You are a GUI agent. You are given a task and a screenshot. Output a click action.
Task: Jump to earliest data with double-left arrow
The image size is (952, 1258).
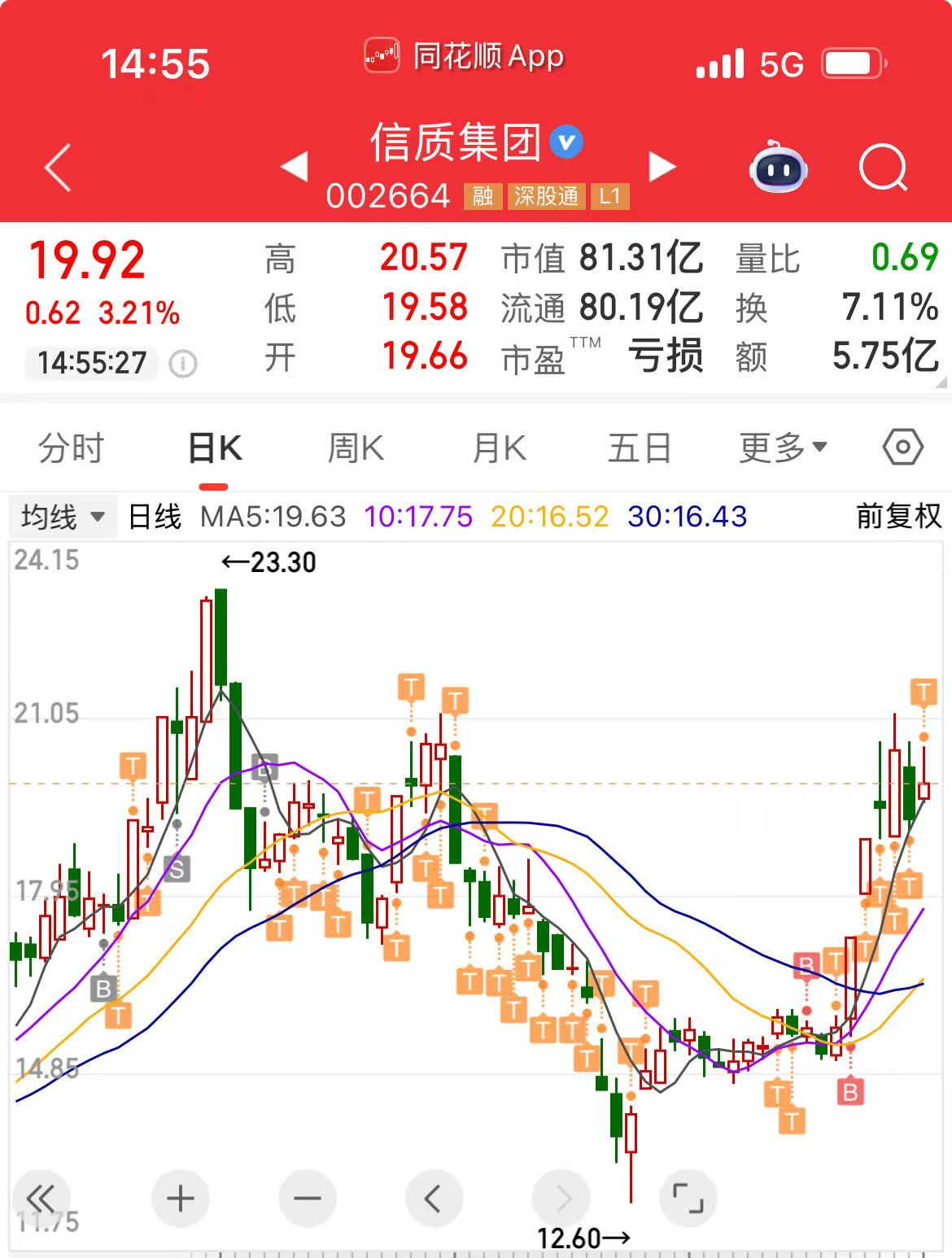[x=40, y=1198]
